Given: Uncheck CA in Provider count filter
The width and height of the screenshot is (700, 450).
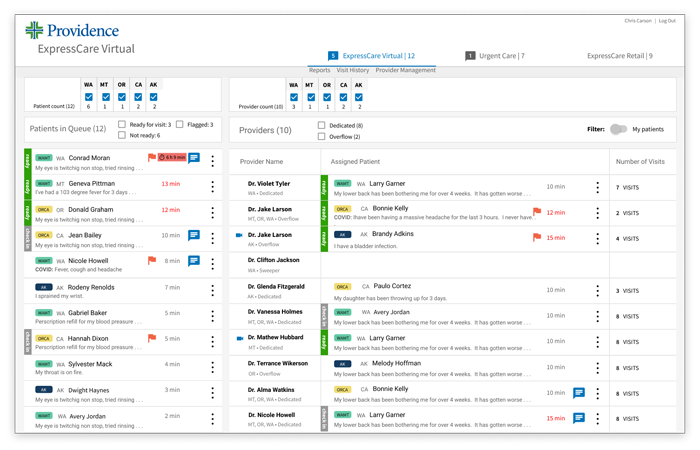Looking at the screenshot, I should click(x=343, y=97).
